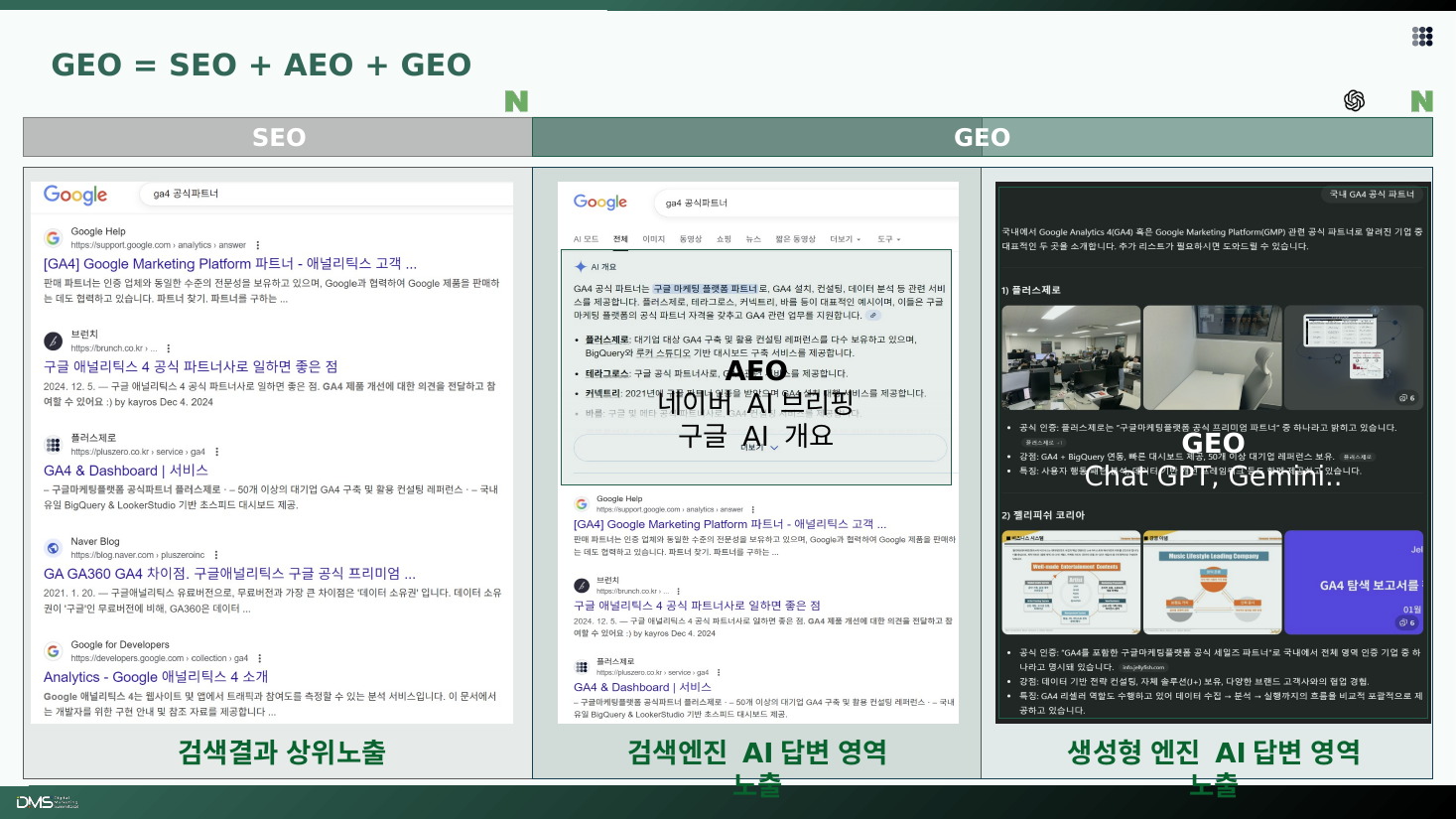Click the 플러스제로 +1 citation chip

click(1043, 443)
